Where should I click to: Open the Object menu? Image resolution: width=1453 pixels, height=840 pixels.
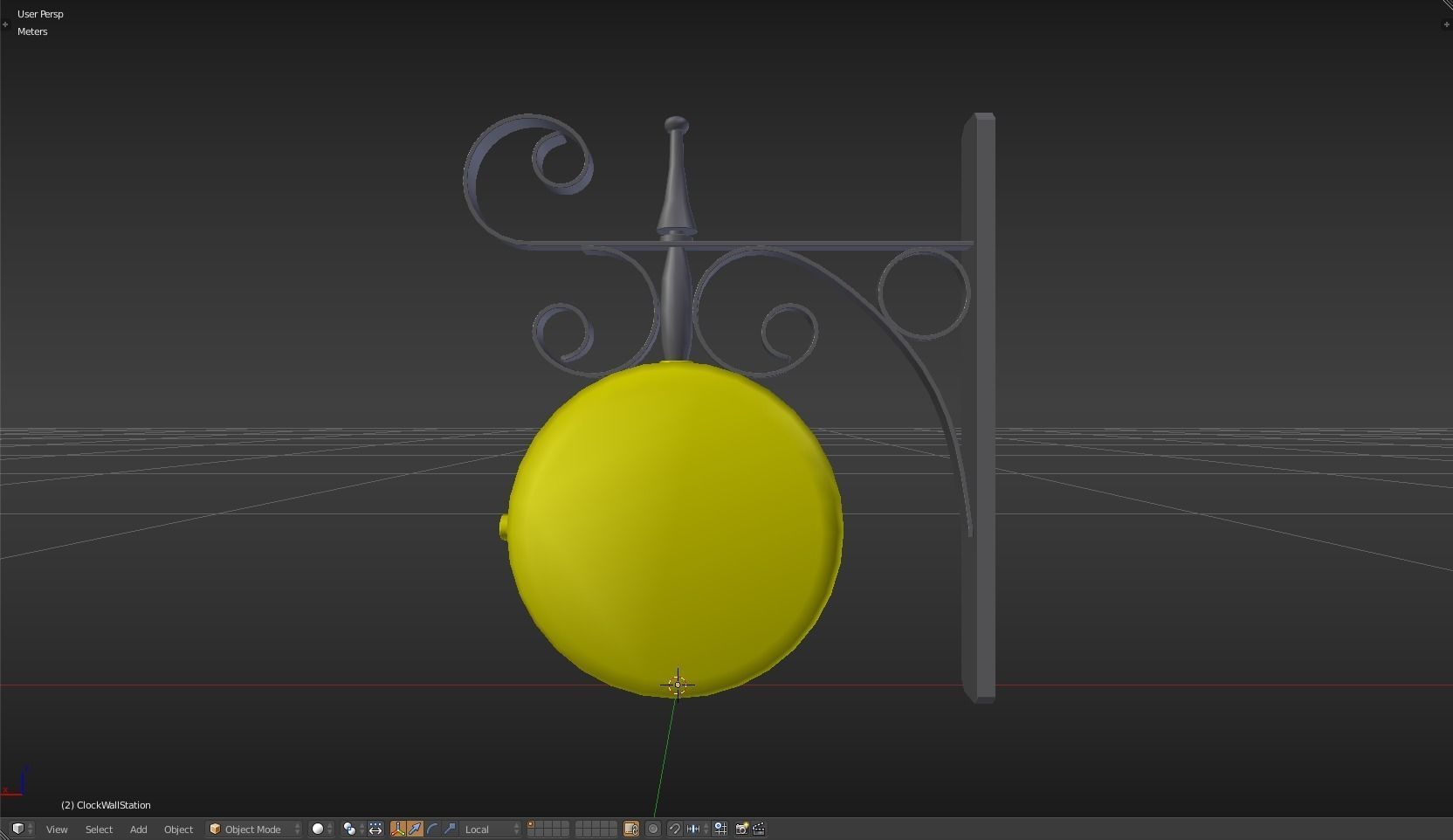coord(178,830)
